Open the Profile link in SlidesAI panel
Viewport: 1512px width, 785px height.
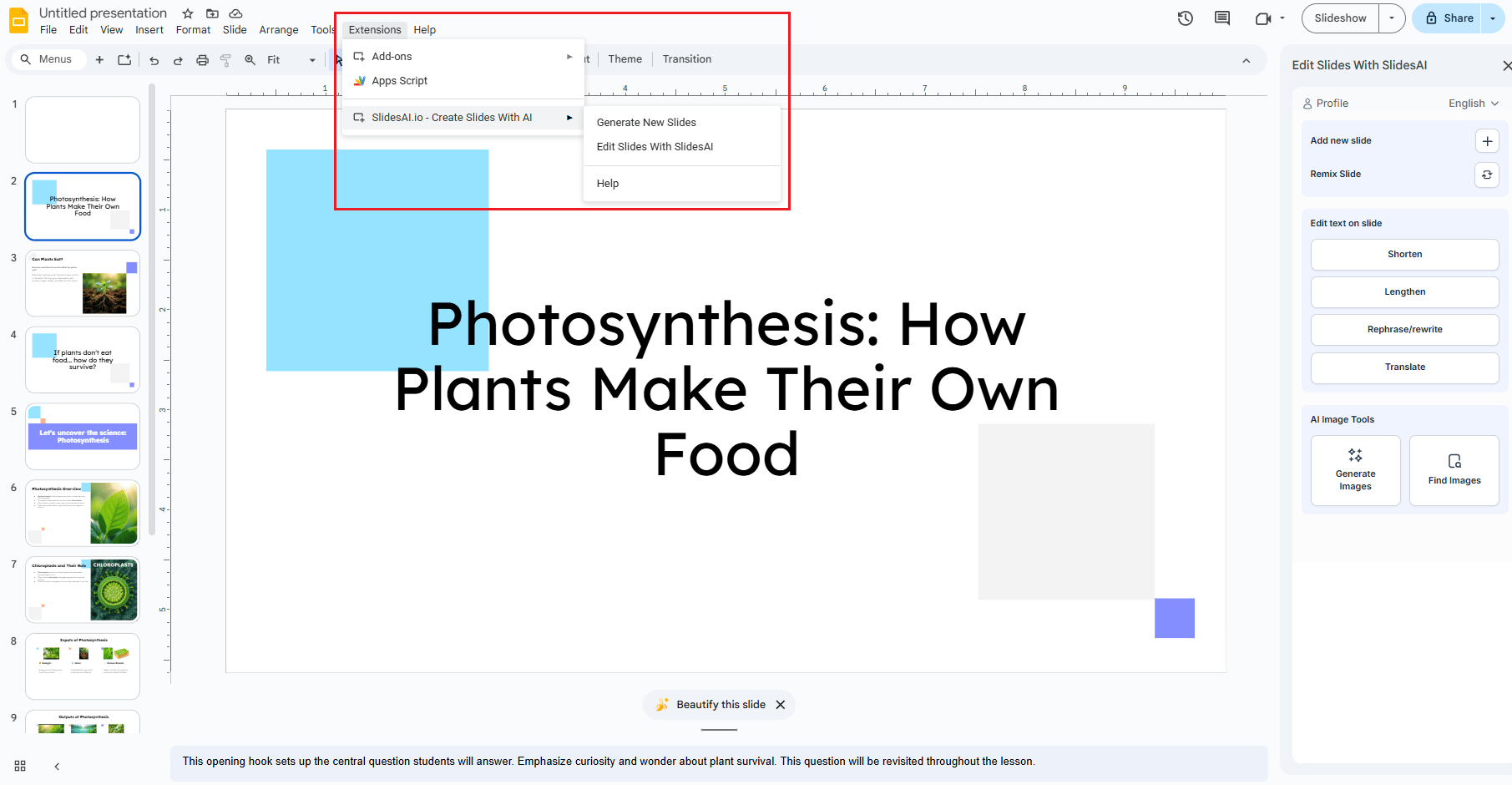point(1326,104)
